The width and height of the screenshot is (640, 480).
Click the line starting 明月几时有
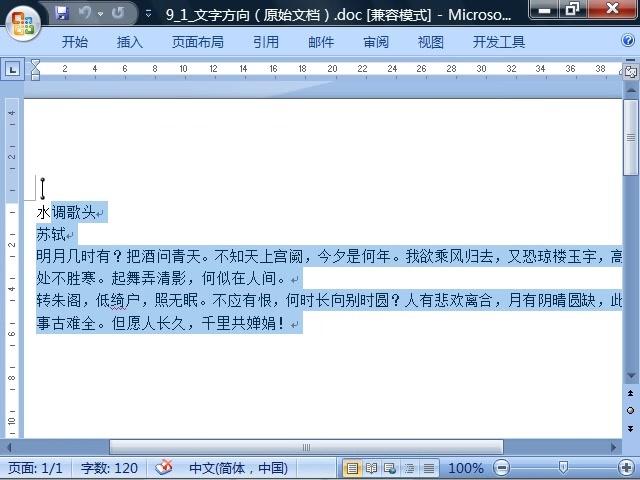[x=329, y=256]
